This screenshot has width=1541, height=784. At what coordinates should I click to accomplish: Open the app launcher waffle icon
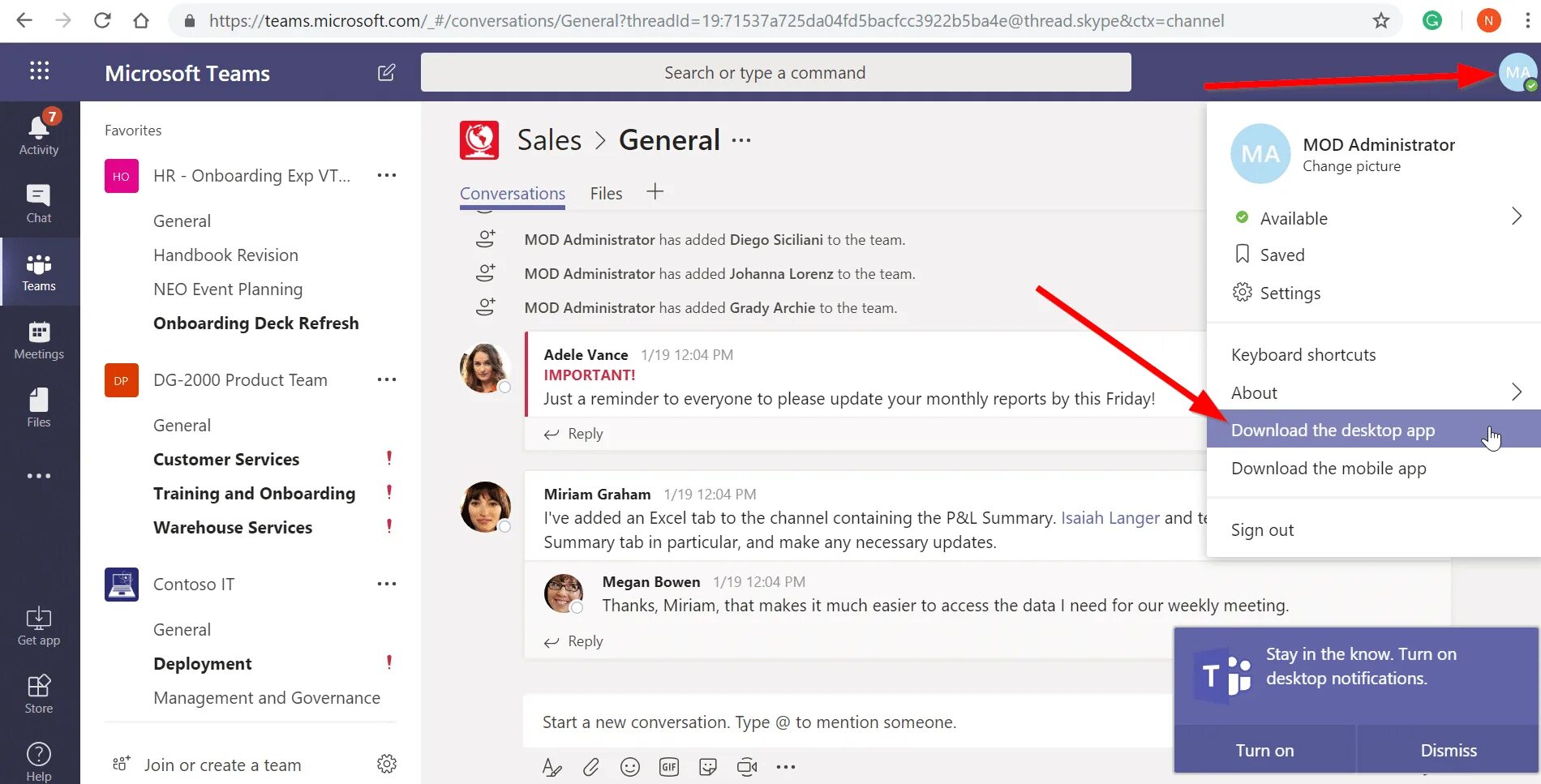click(39, 71)
